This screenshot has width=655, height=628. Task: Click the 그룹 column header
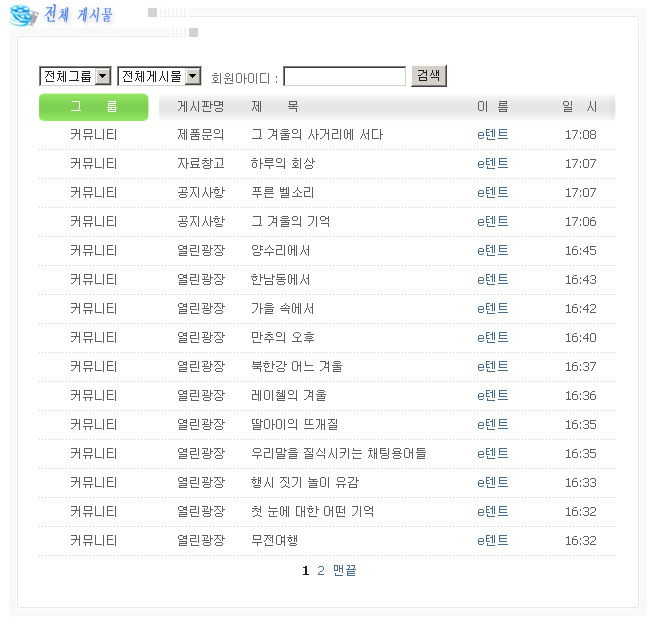94,107
